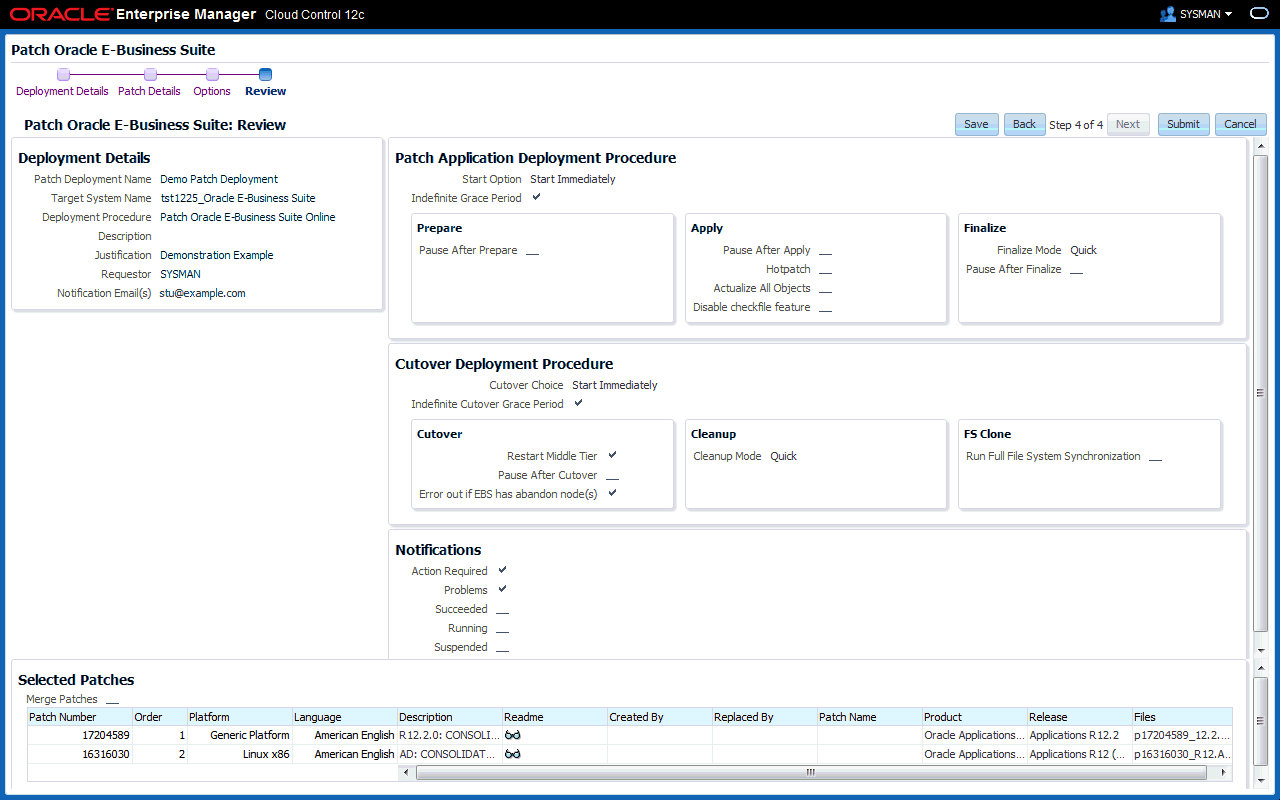The height and width of the screenshot is (800, 1280).
Task: Open readme glasses icon for patch 16316030
Action: 513,754
